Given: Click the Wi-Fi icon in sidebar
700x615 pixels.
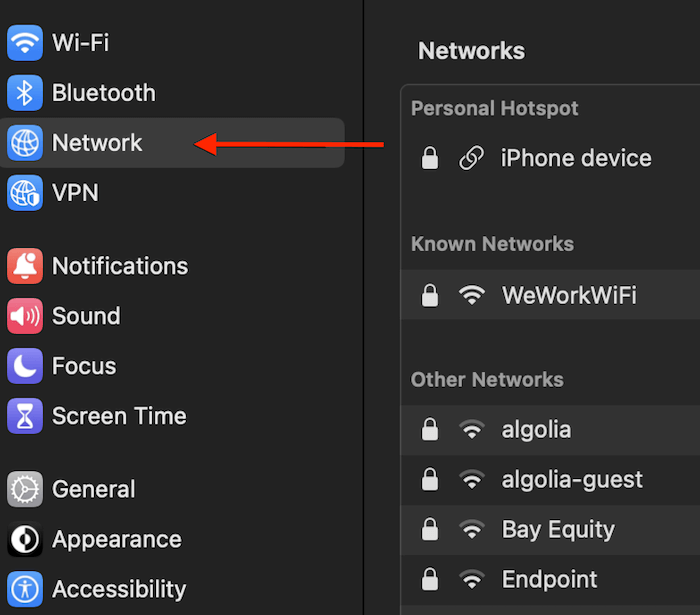Looking at the screenshot, I should tap(25, 43).
